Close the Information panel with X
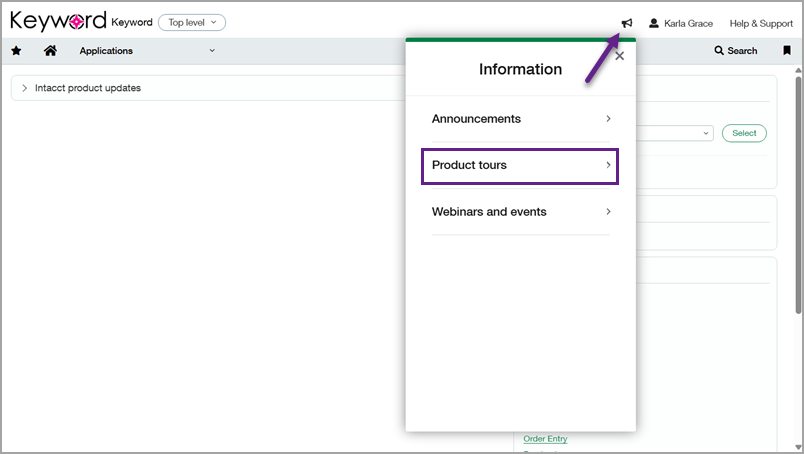 [x=619, y=57]
